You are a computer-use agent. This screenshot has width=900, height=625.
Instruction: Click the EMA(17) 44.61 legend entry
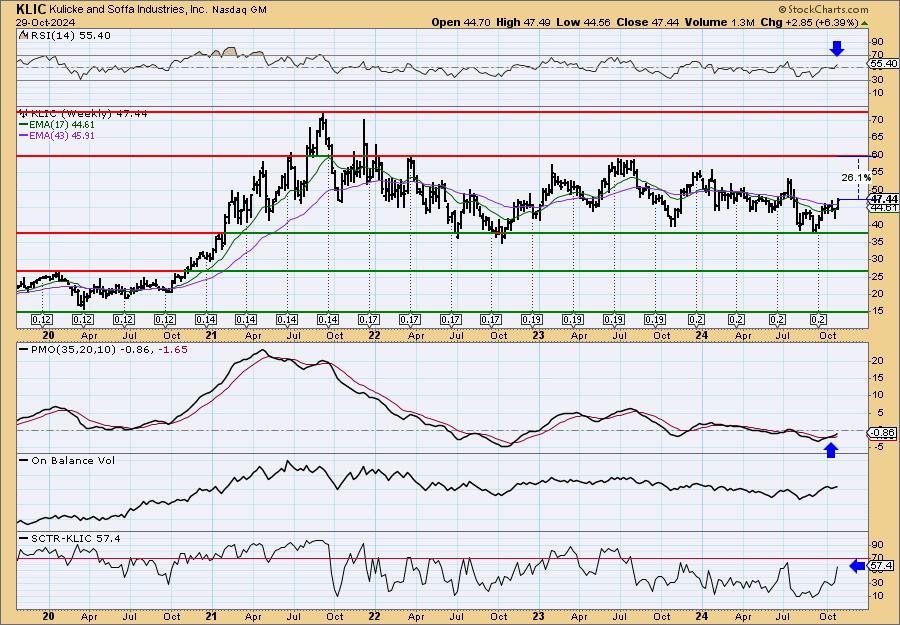pyautogui.click(x=57, y=125)
